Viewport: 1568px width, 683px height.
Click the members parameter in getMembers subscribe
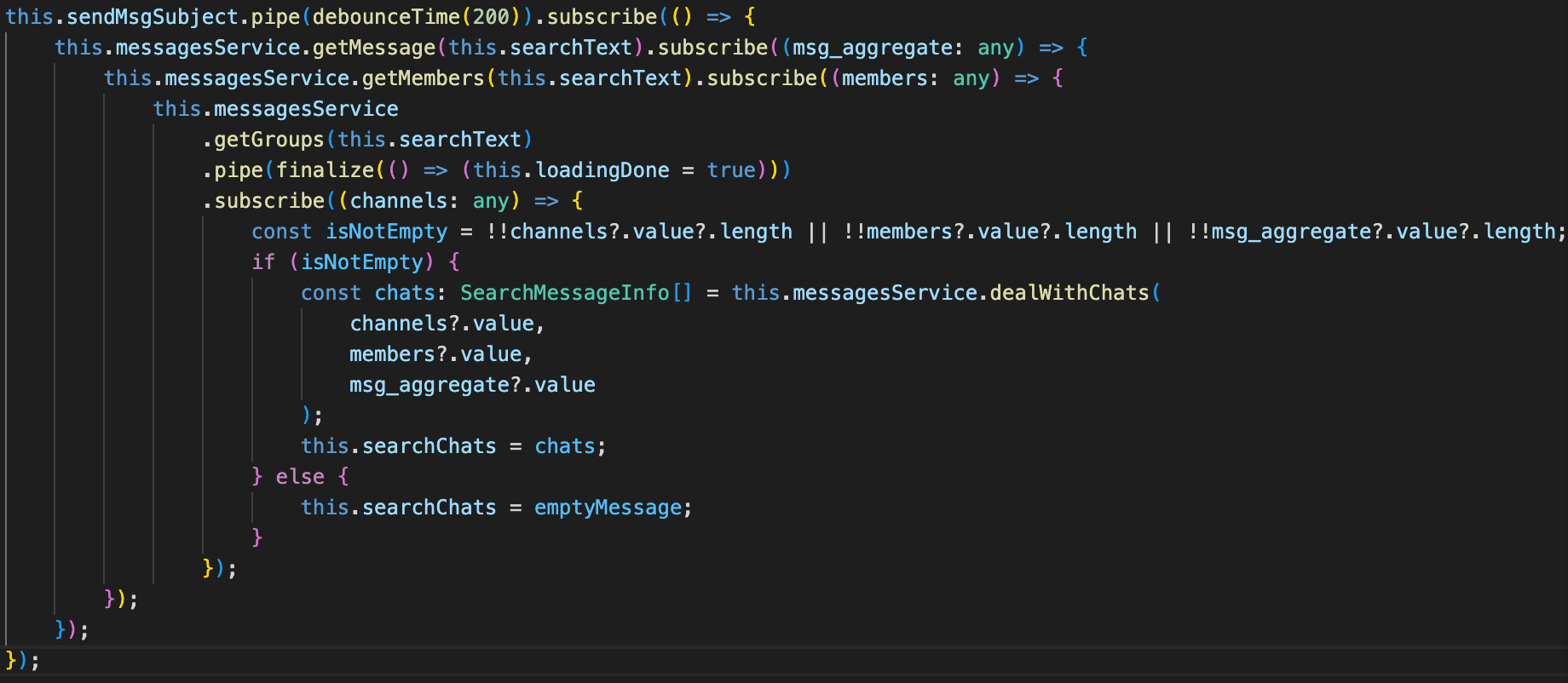pos(885,78)
